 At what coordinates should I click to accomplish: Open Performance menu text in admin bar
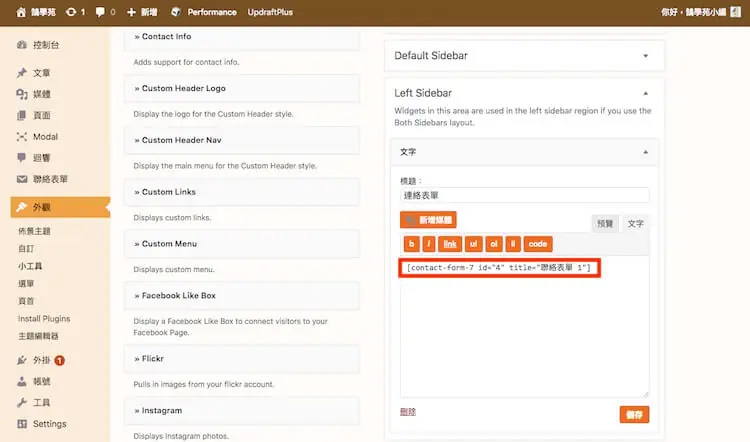212,12
